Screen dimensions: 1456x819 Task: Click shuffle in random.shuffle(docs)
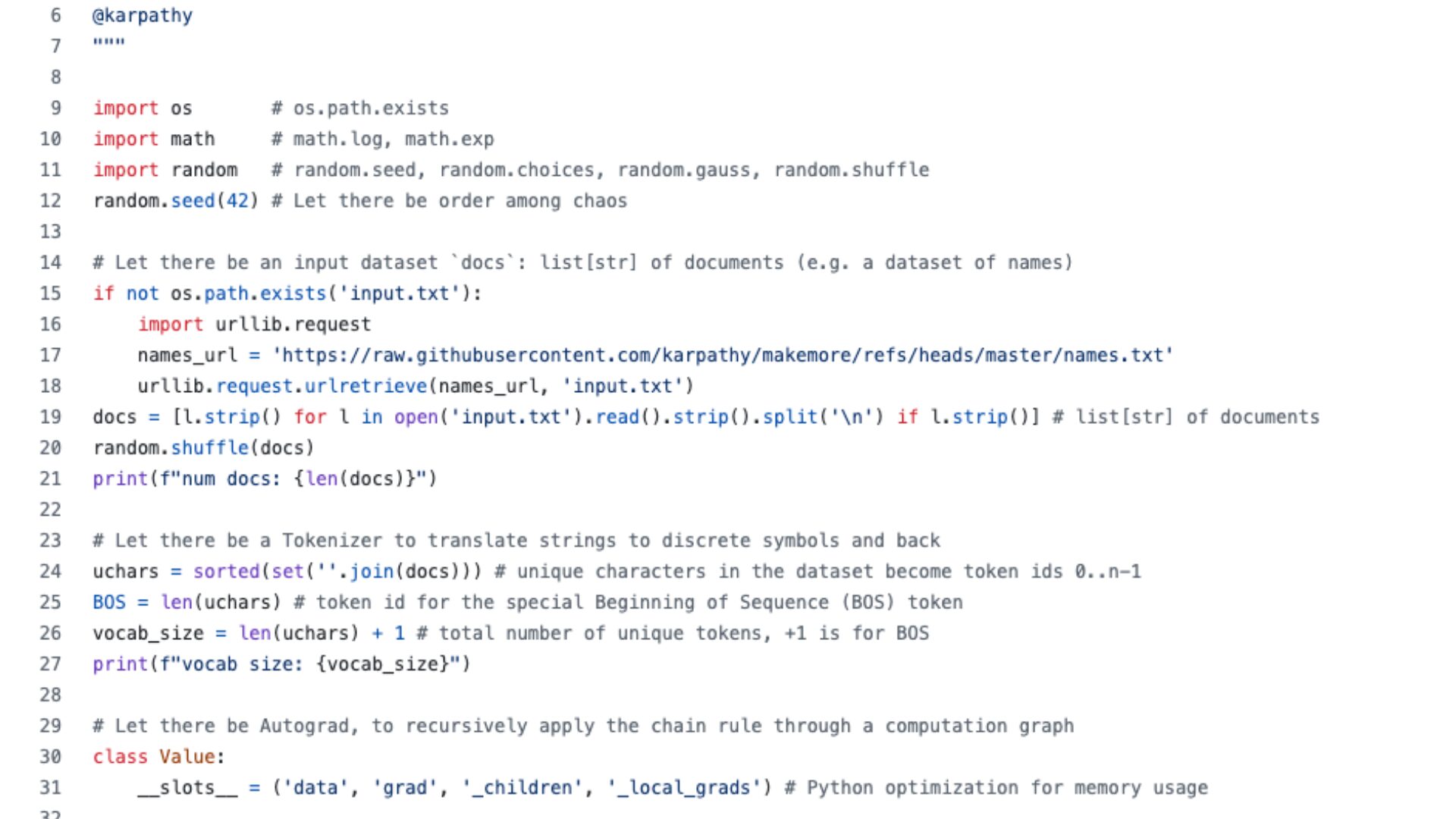[x=209, y=447]
